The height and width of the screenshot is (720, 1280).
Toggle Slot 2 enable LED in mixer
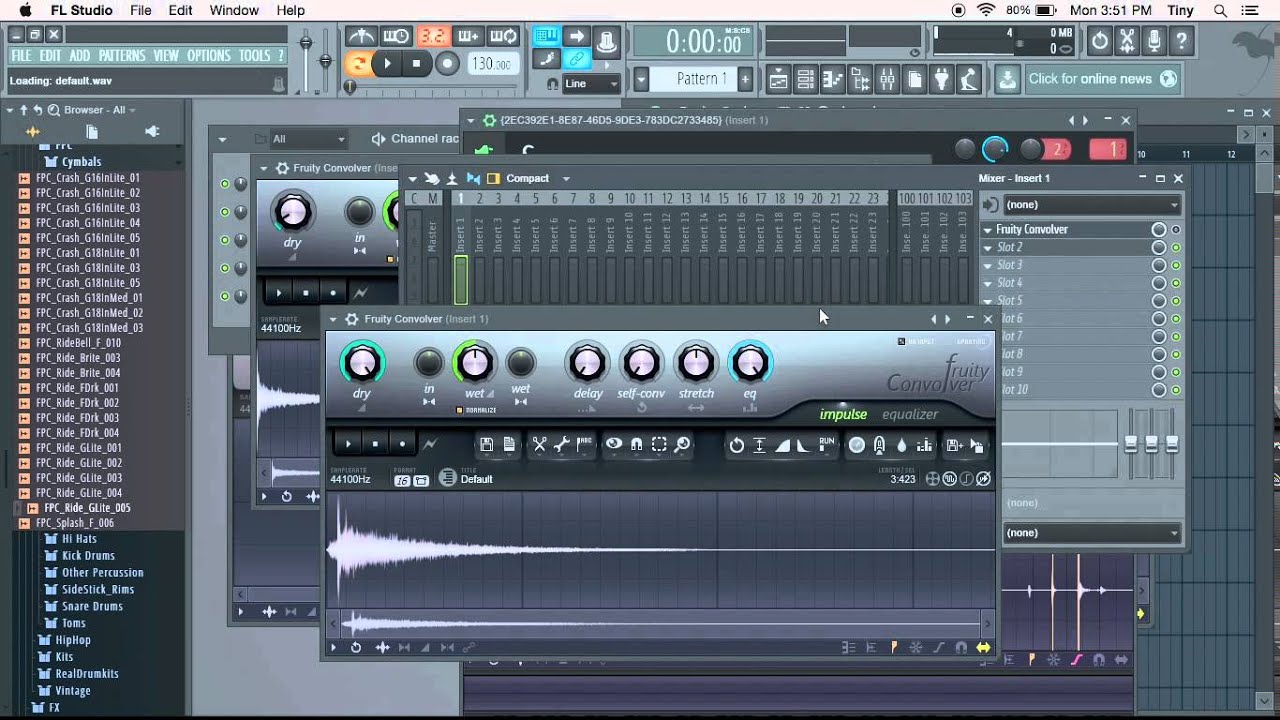coord(1176,247)
